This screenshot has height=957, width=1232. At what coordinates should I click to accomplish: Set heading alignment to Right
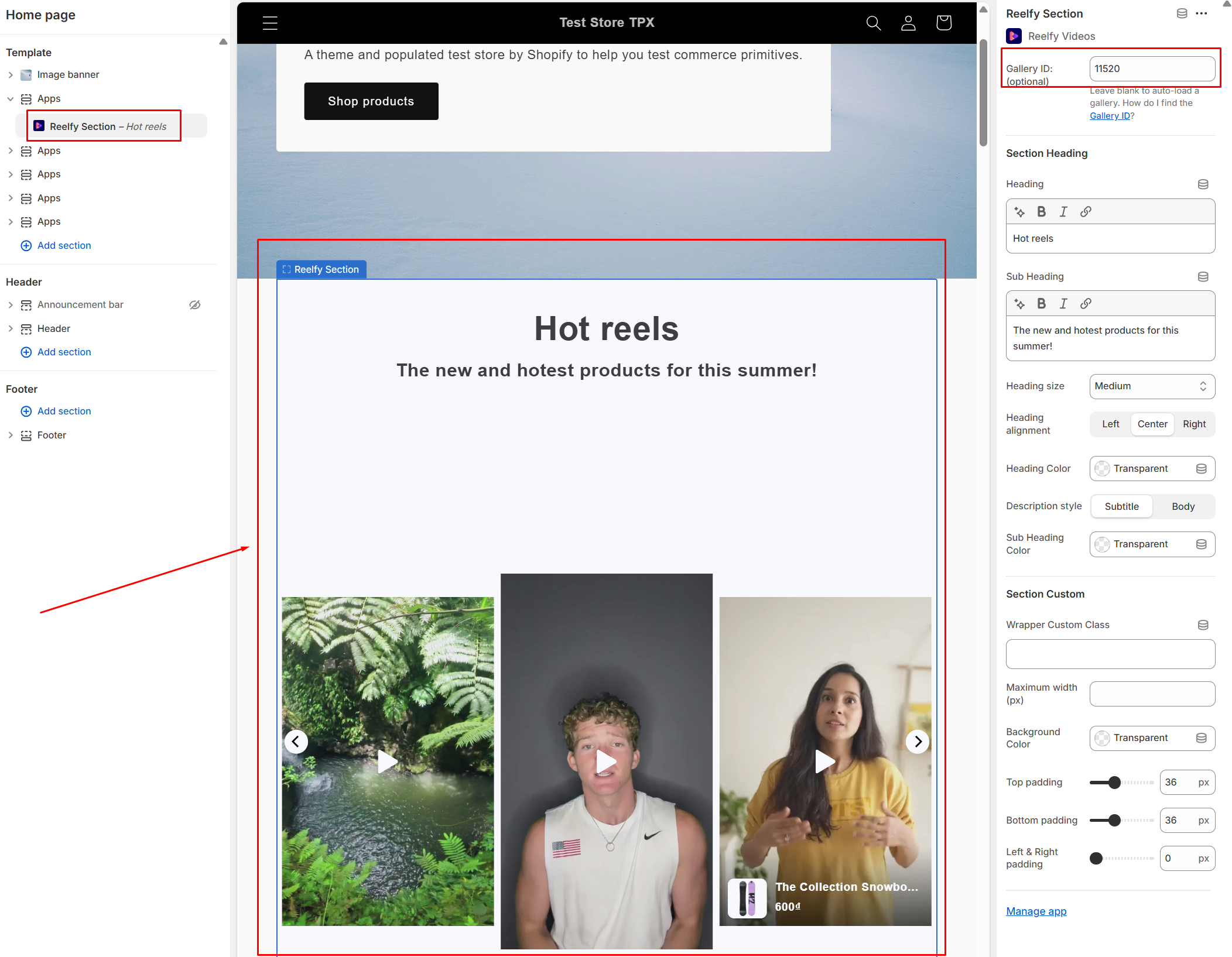[x=1194, y=424]
